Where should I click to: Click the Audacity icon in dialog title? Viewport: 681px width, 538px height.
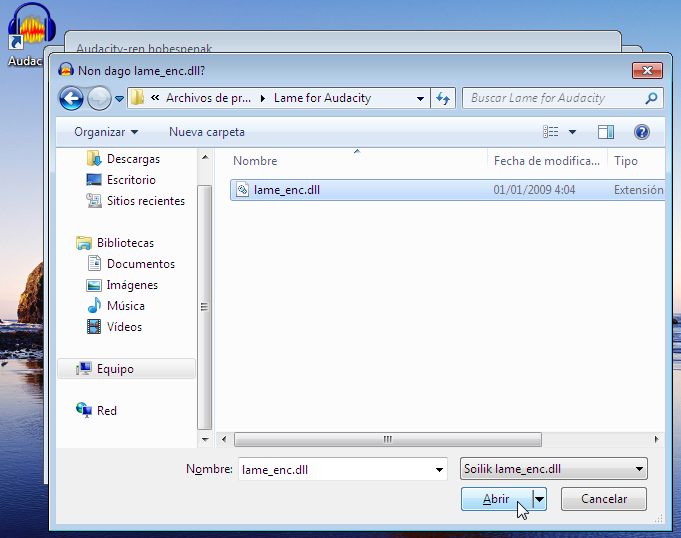[66, 70]
